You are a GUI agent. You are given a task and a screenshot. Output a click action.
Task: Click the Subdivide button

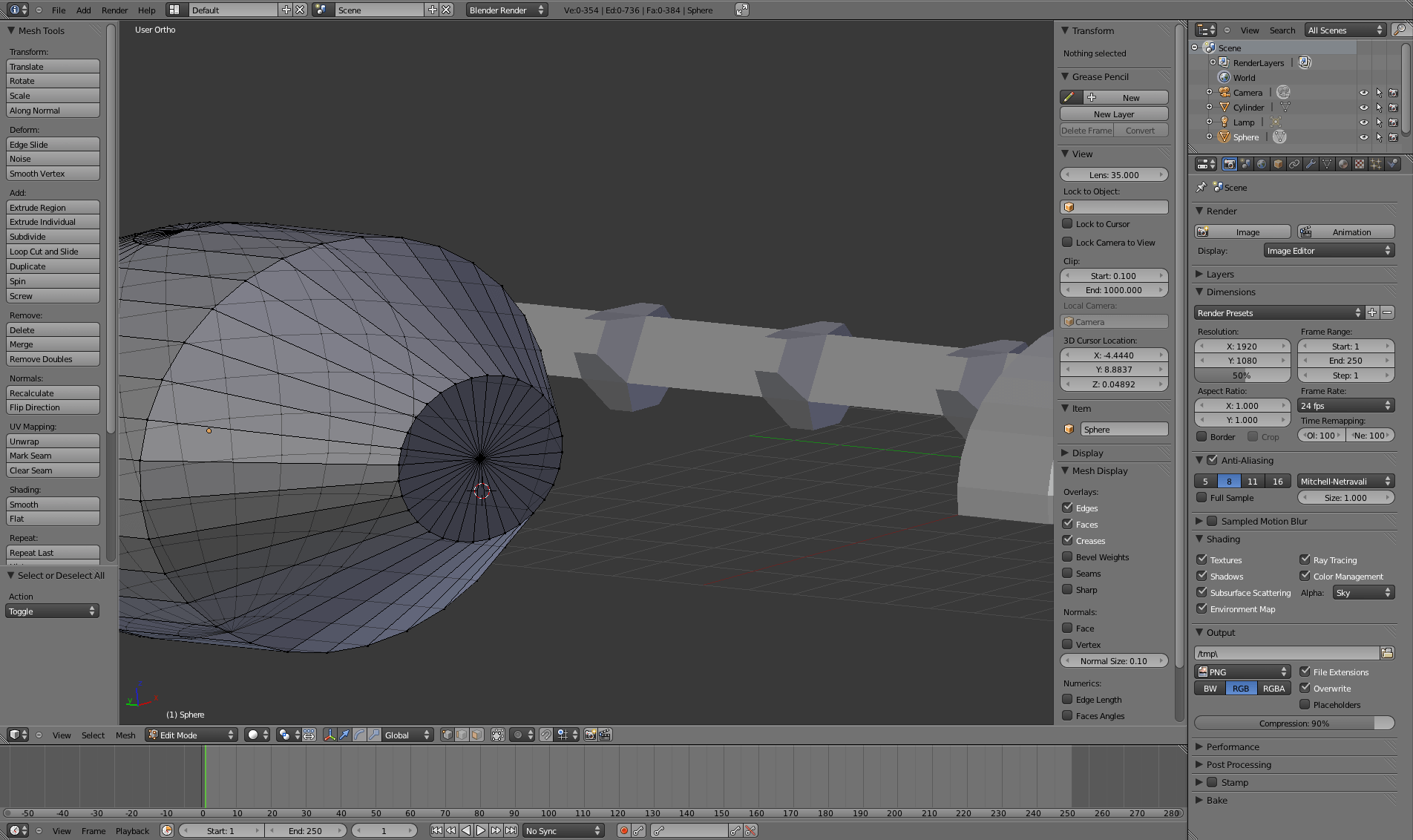click(52, 236)
